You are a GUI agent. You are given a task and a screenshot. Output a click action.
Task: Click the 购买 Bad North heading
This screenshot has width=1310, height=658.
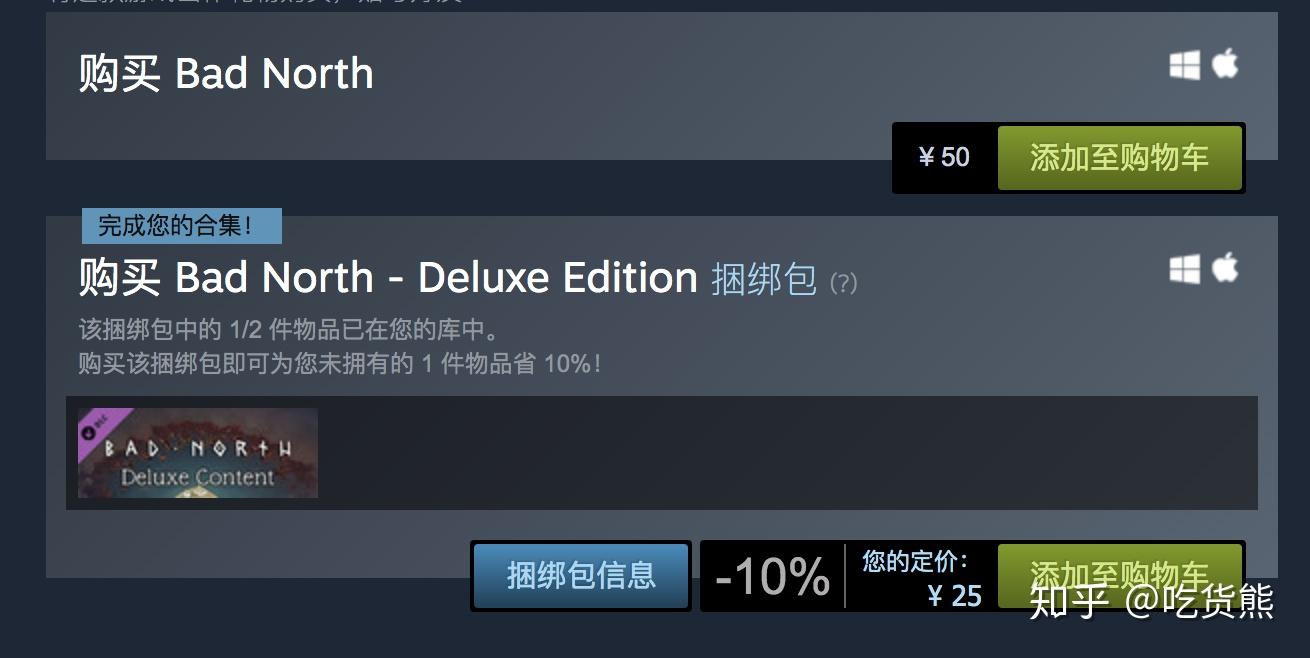pyautogui.click(x=226, y=74)
